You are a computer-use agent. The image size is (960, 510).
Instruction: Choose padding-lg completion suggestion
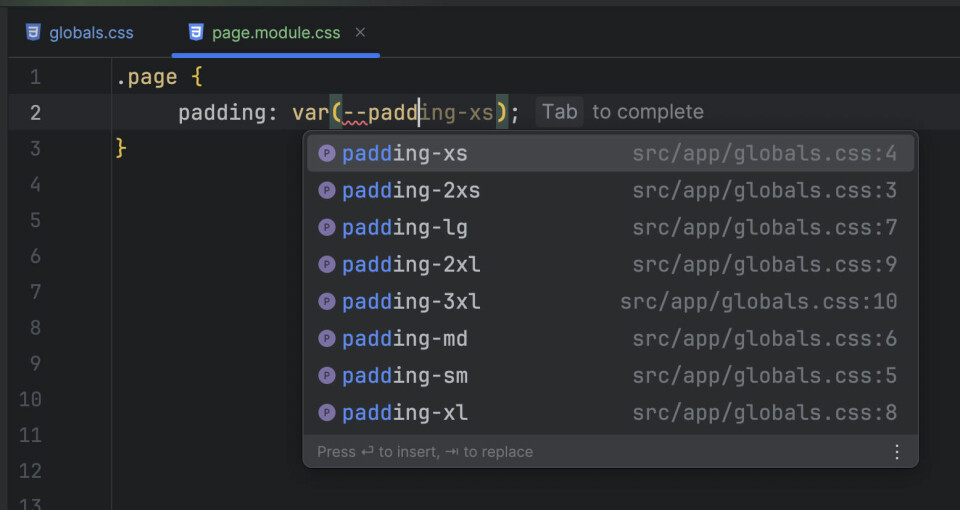610,228
